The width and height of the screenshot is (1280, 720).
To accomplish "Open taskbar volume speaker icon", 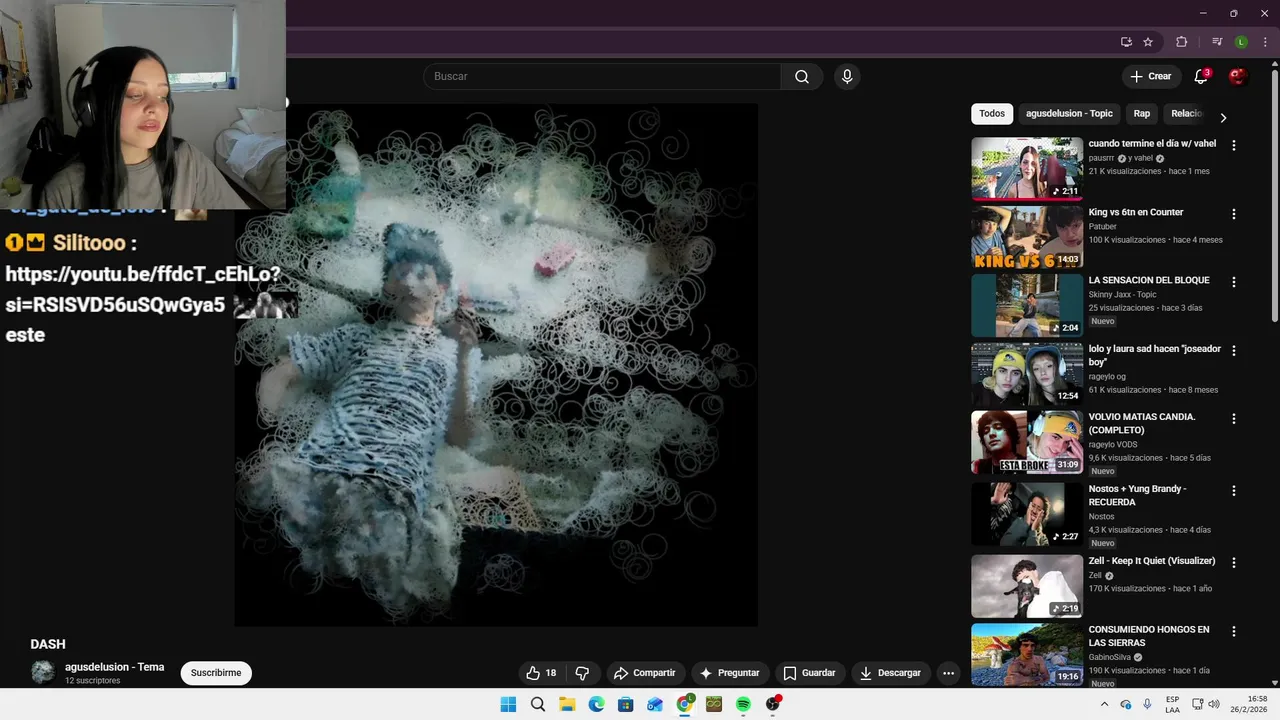I will coord(1213,704).
